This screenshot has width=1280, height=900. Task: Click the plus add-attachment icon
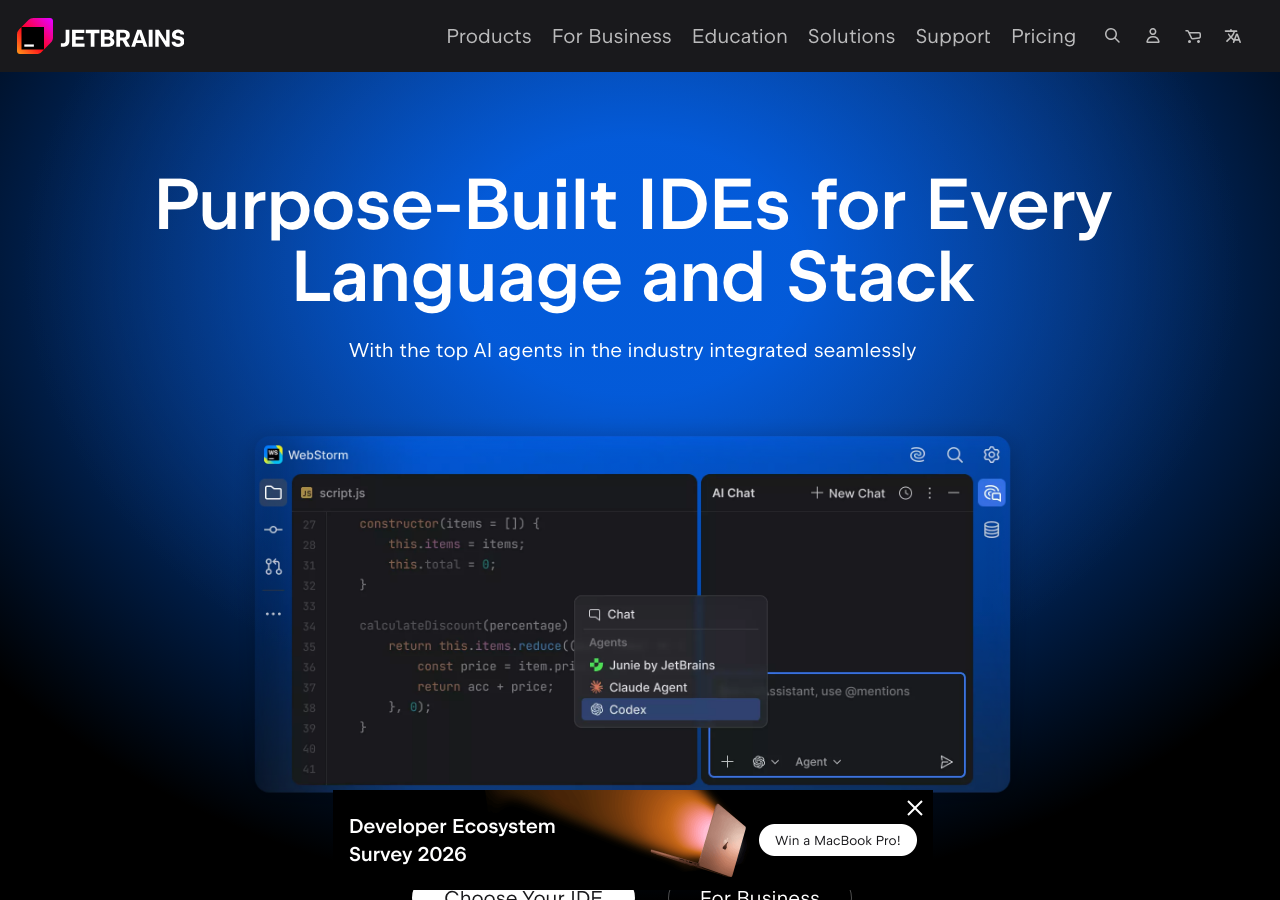click(x=727, y=762)
